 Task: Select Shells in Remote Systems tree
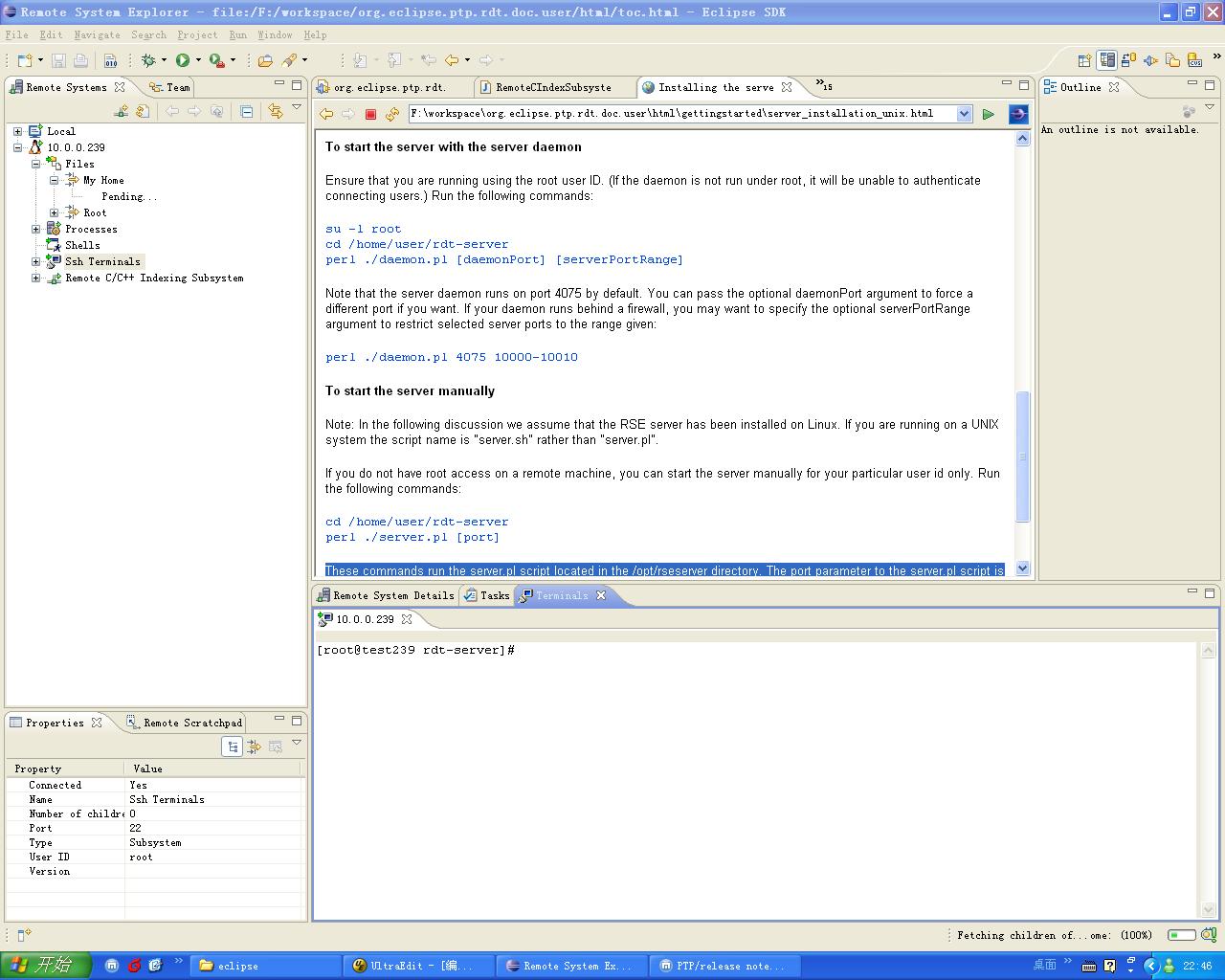[82, 245]
